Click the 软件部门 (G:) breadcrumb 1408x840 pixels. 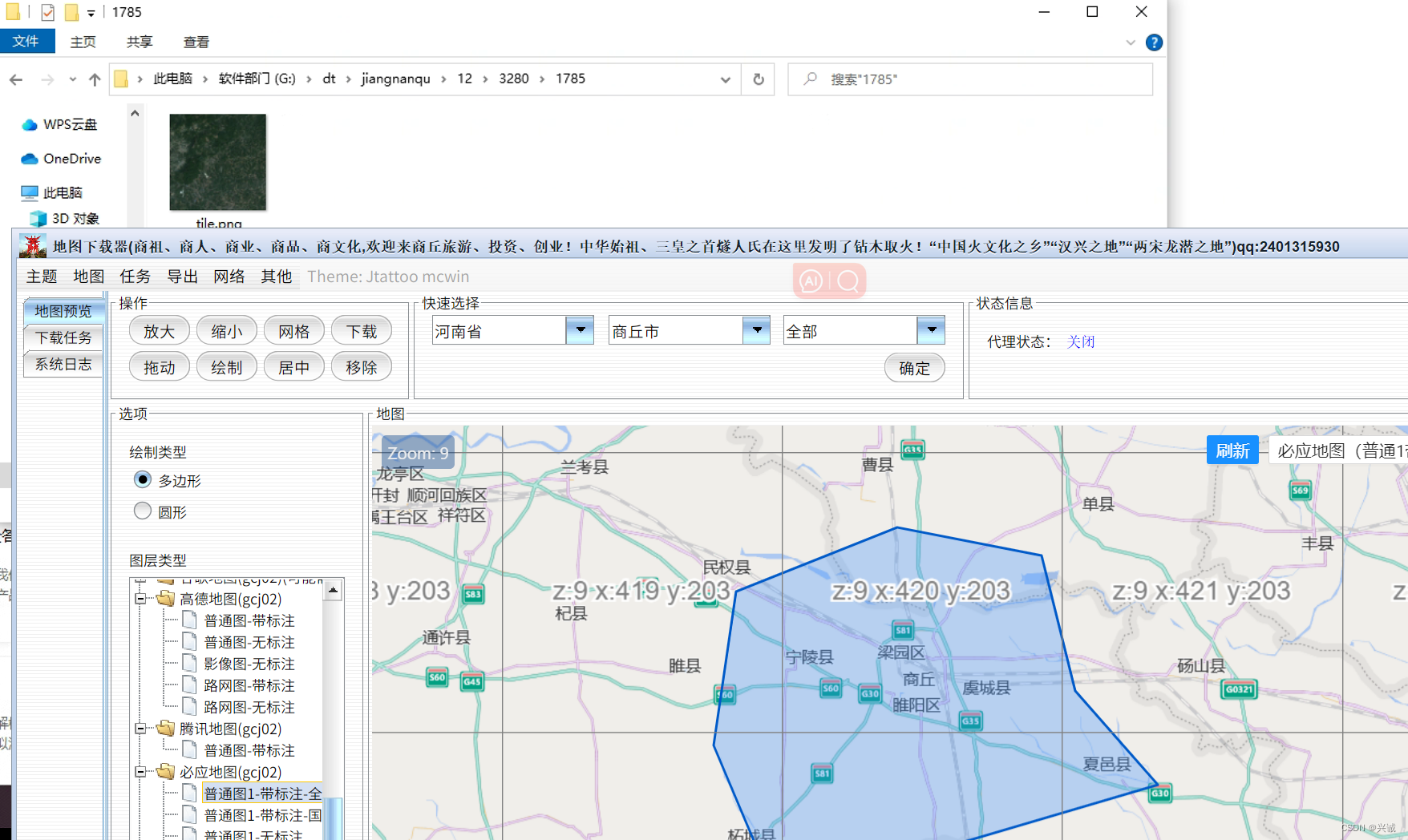tap(257, 79)
